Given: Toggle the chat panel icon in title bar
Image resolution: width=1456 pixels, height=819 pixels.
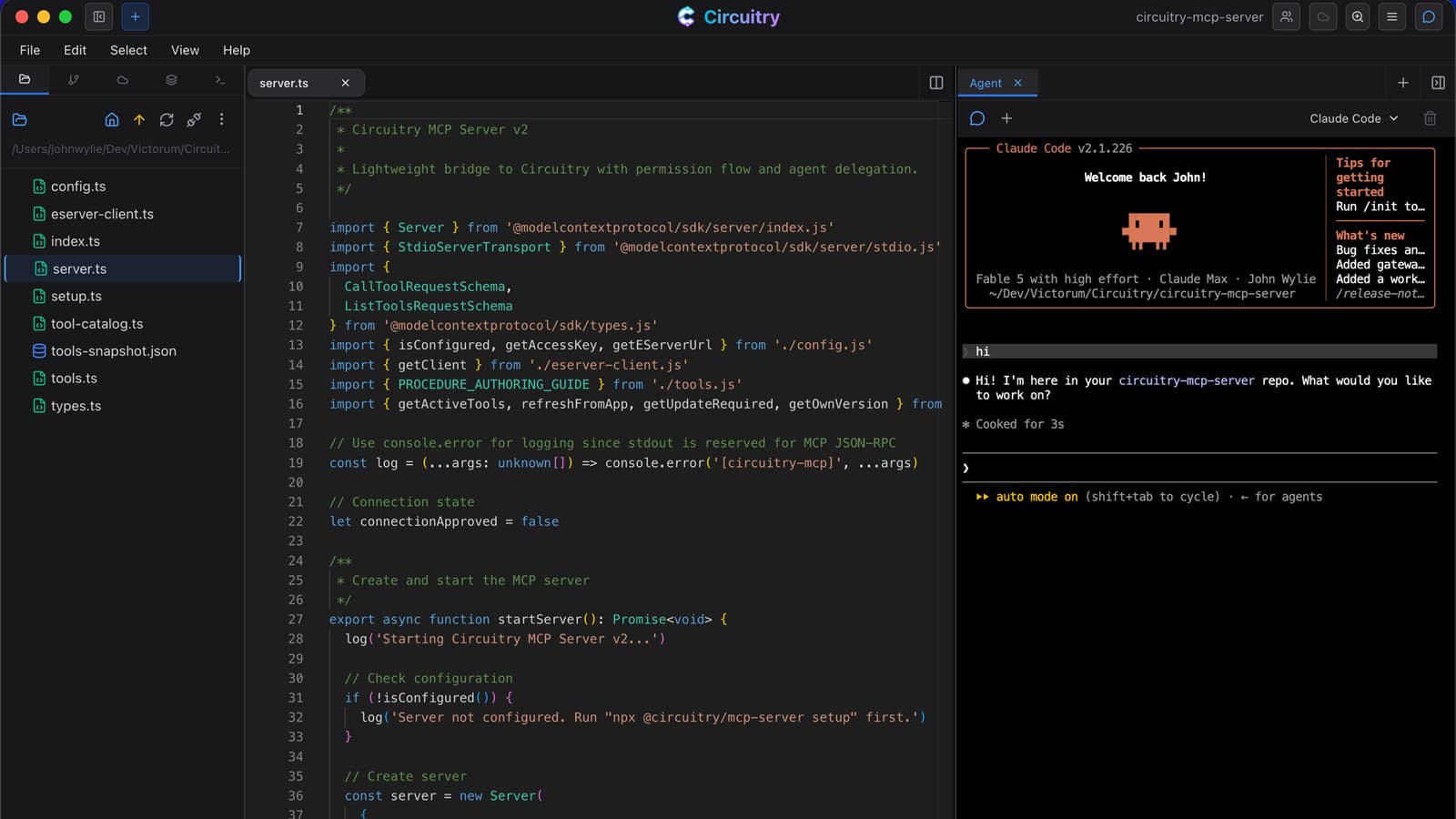Looking at the screenshot, I should (1429, 16).
